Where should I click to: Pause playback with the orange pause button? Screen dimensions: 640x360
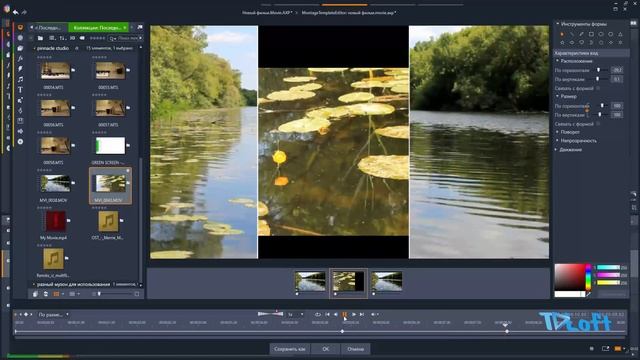tap(344, 314)
